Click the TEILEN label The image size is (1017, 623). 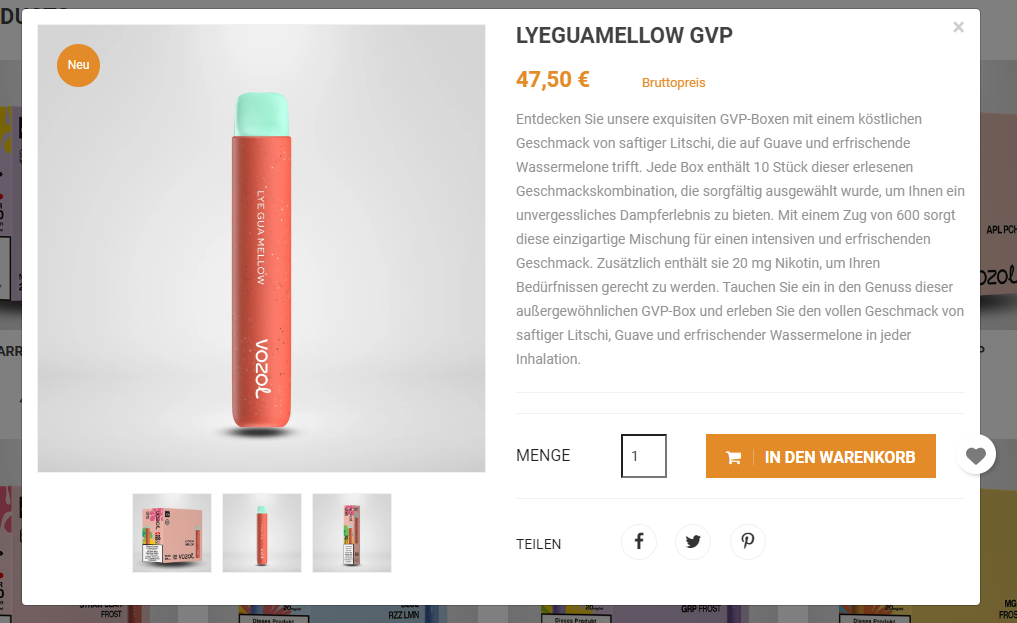(538, 544)
